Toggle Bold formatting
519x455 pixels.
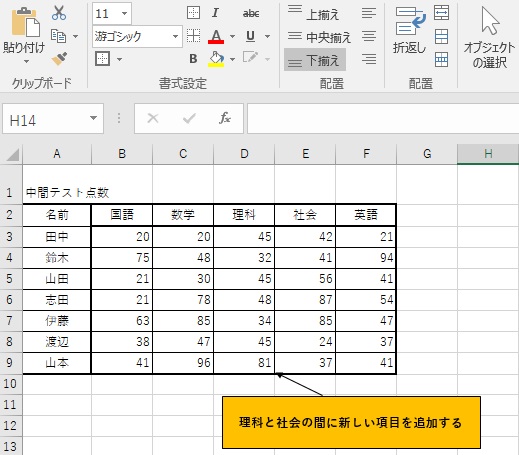click(x=193, y=59)
